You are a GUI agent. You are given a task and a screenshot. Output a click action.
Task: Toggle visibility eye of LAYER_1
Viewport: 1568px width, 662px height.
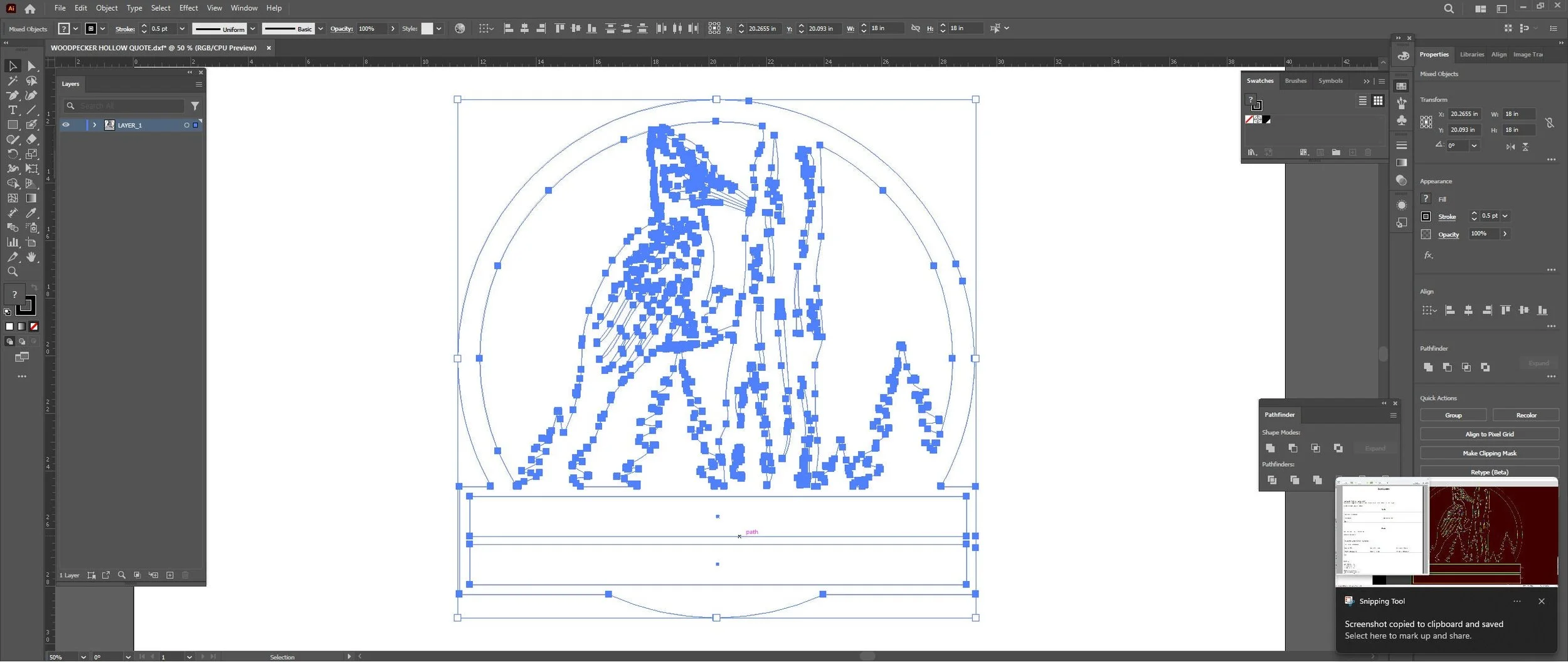coord(66,125)
